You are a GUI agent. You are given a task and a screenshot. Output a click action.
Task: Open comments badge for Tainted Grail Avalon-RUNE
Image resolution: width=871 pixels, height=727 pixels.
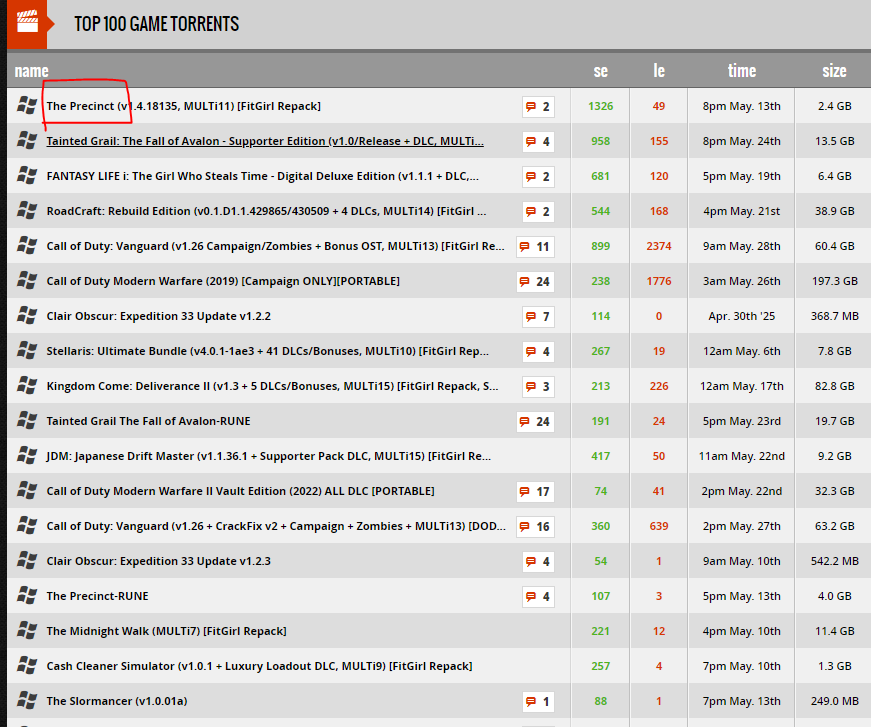(x=535, y=422)
